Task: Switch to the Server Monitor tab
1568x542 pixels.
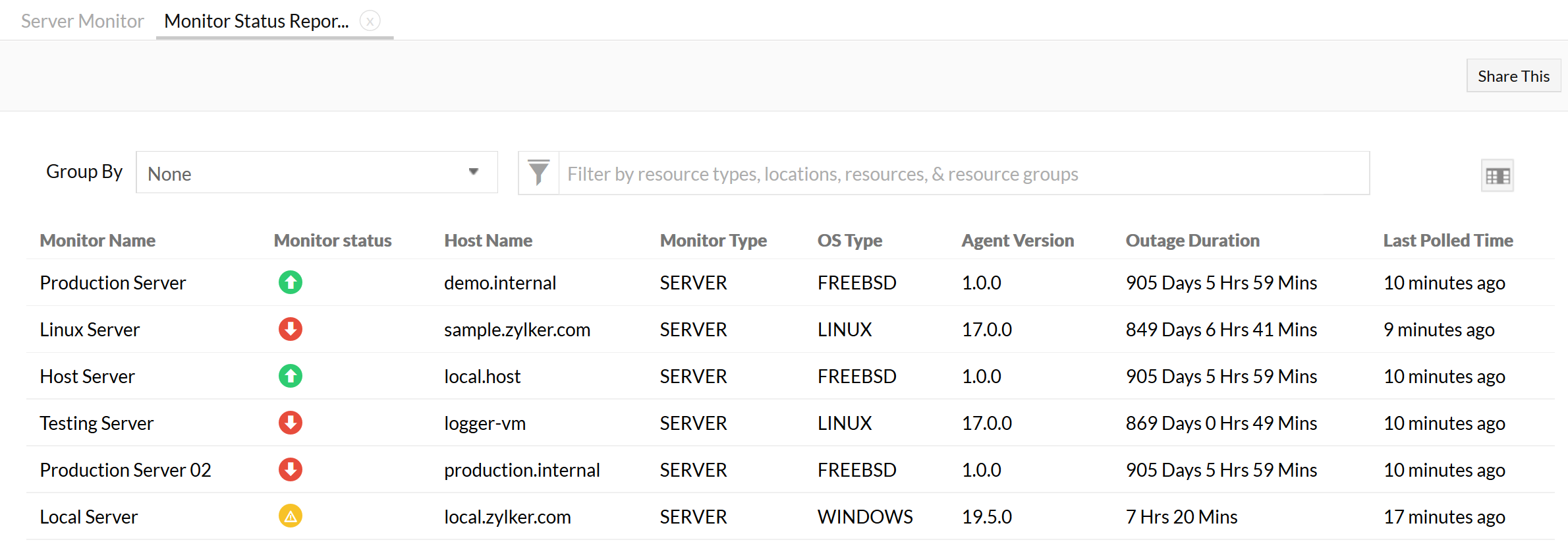Action: tap(82, 21)
